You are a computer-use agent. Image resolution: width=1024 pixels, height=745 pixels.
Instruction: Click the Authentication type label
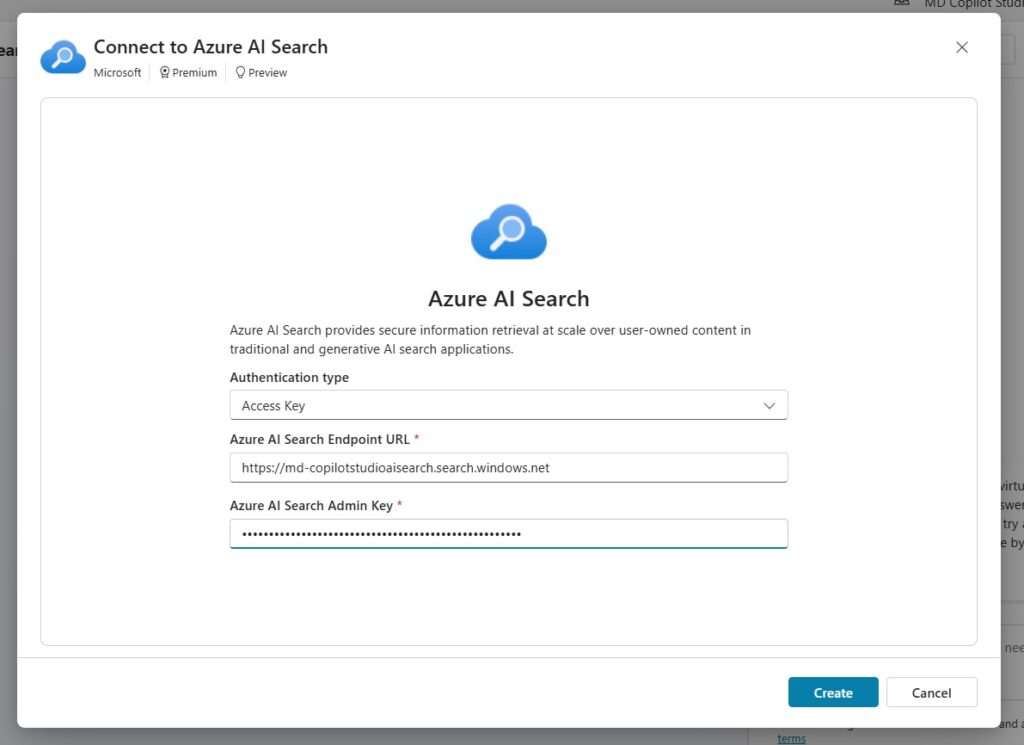point(289,377)
